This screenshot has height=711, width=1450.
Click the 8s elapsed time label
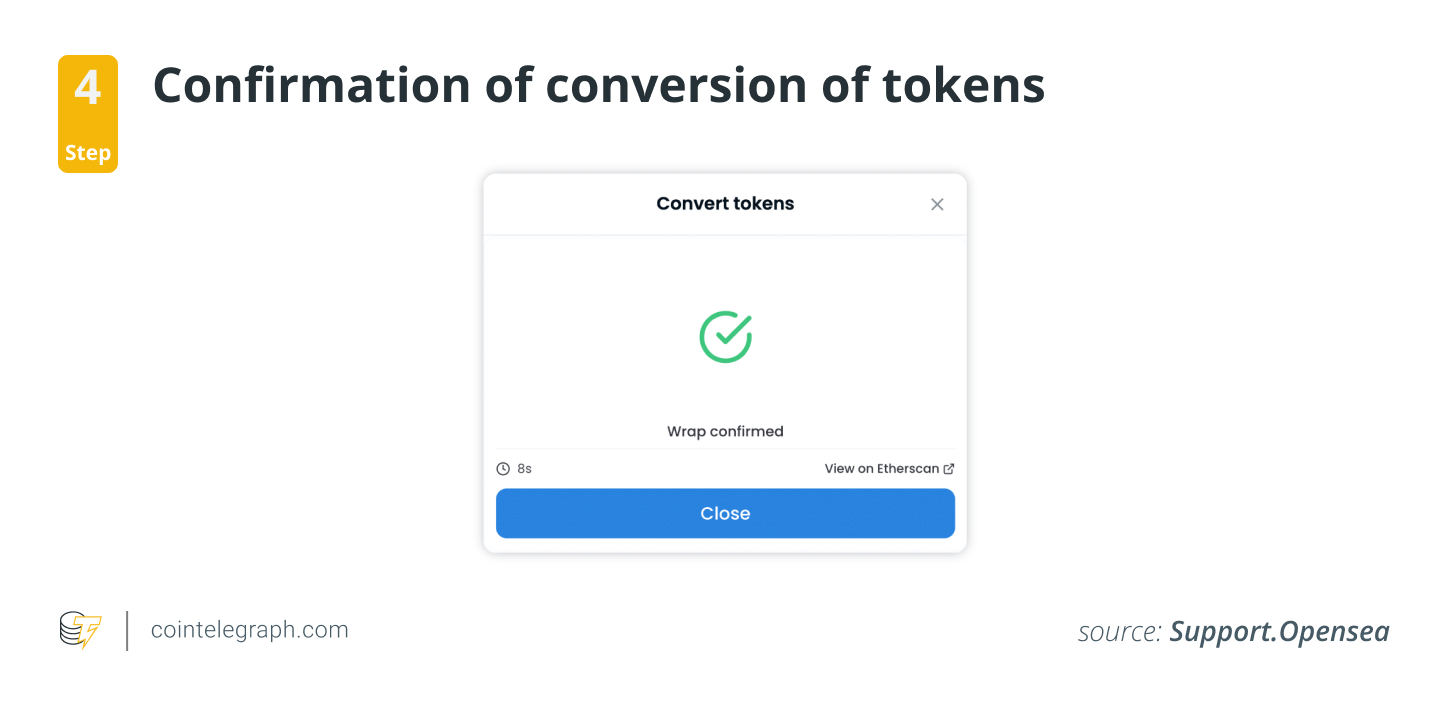pyautogui.click(x=522, y=468)
